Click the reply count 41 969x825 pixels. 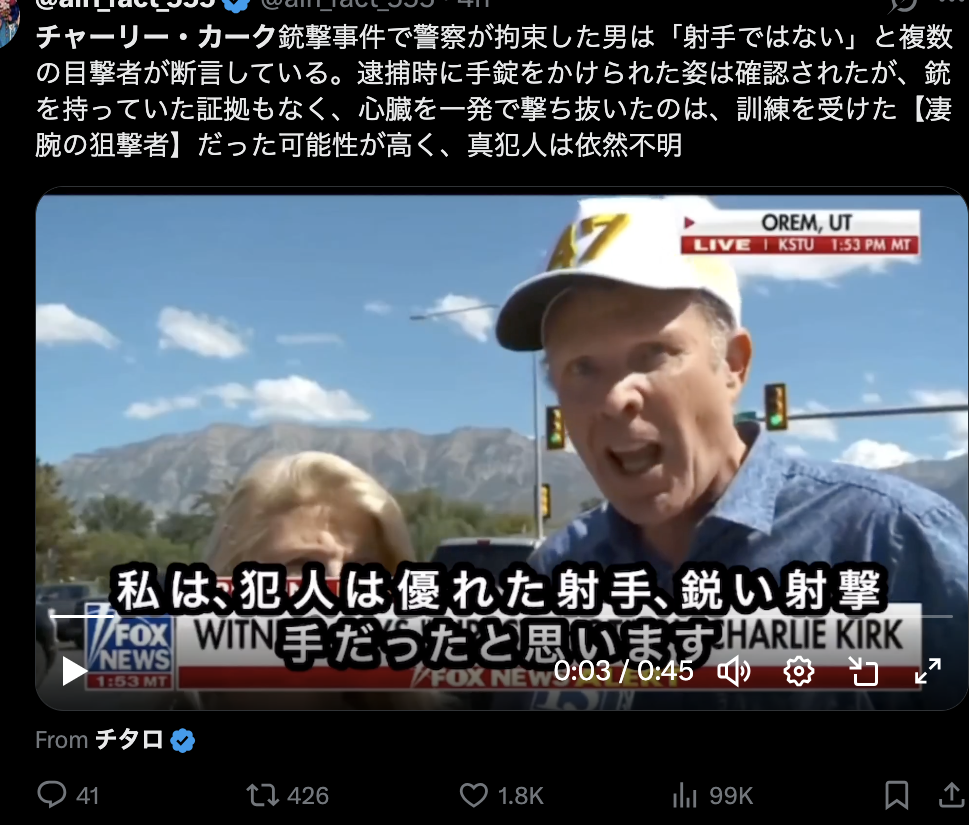88,796
